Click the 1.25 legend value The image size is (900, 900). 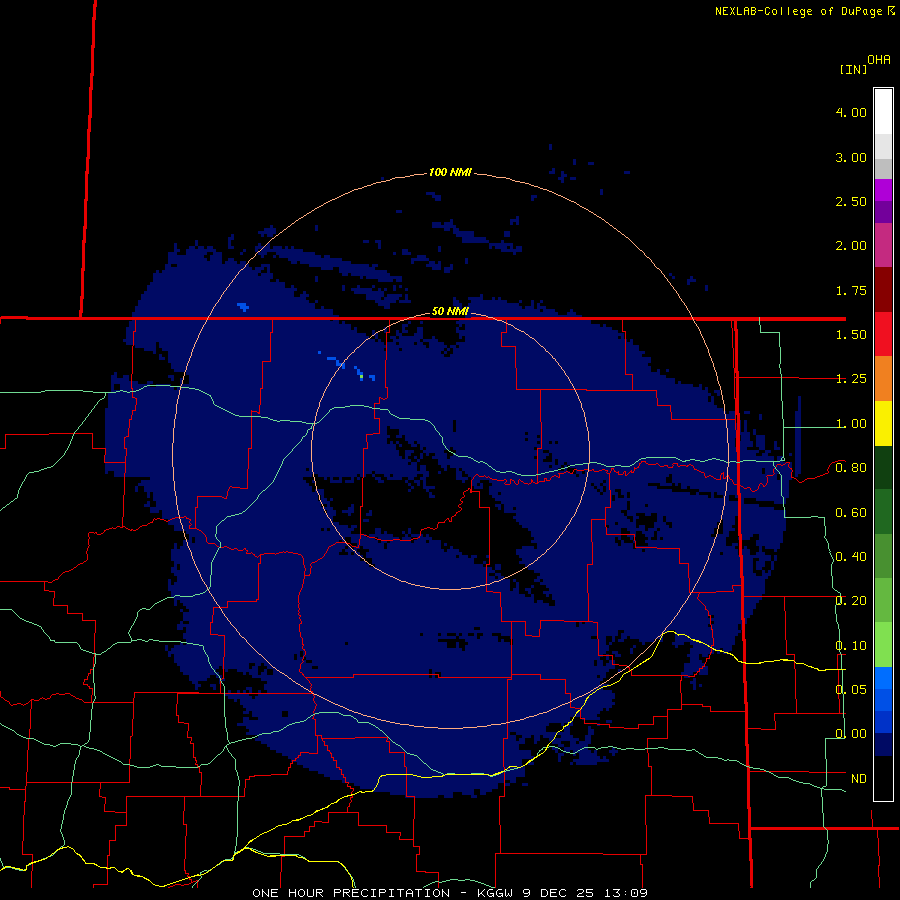[851, 379]
